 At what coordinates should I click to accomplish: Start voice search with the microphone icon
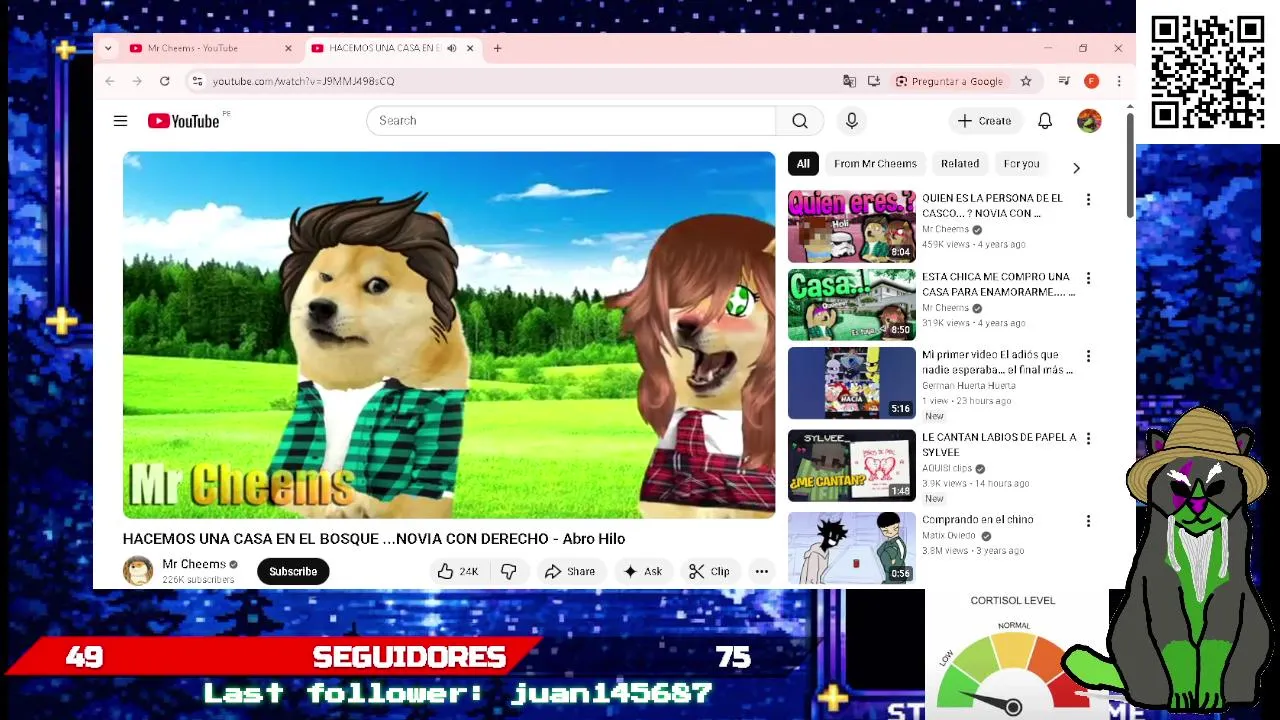(x=851, y=121)
